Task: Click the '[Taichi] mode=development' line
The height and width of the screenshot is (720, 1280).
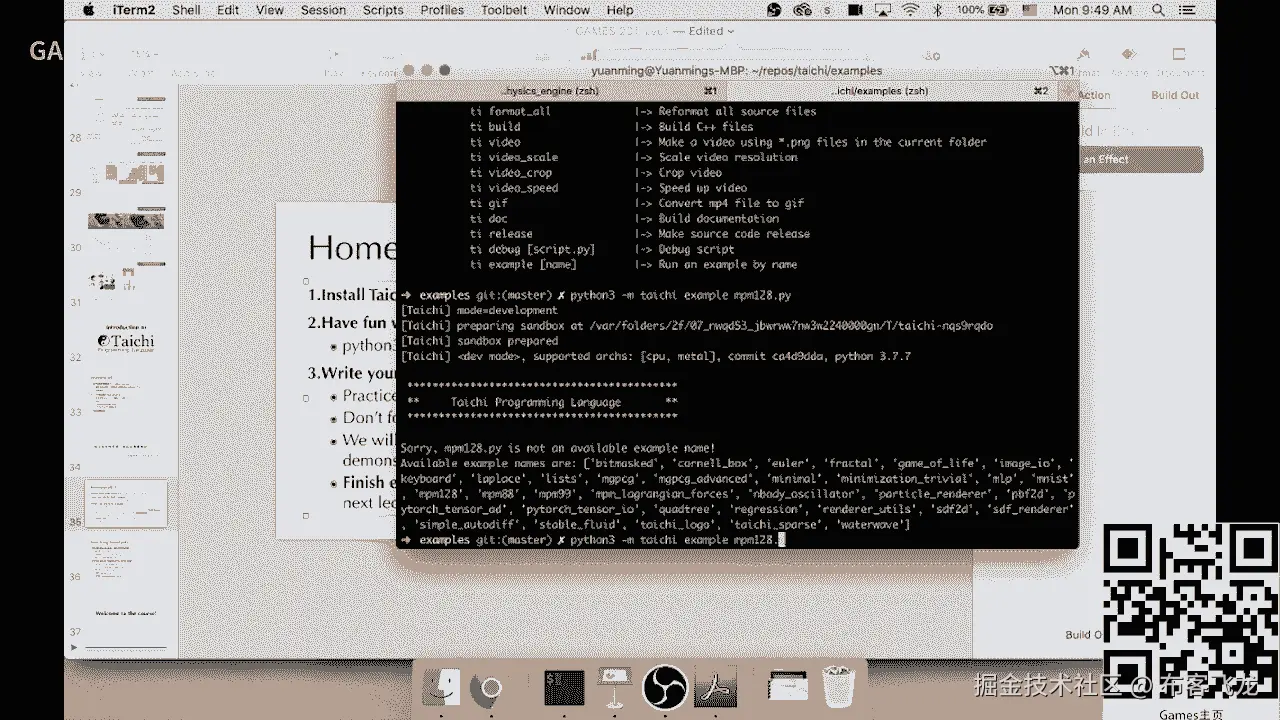Action: (479, 311)
